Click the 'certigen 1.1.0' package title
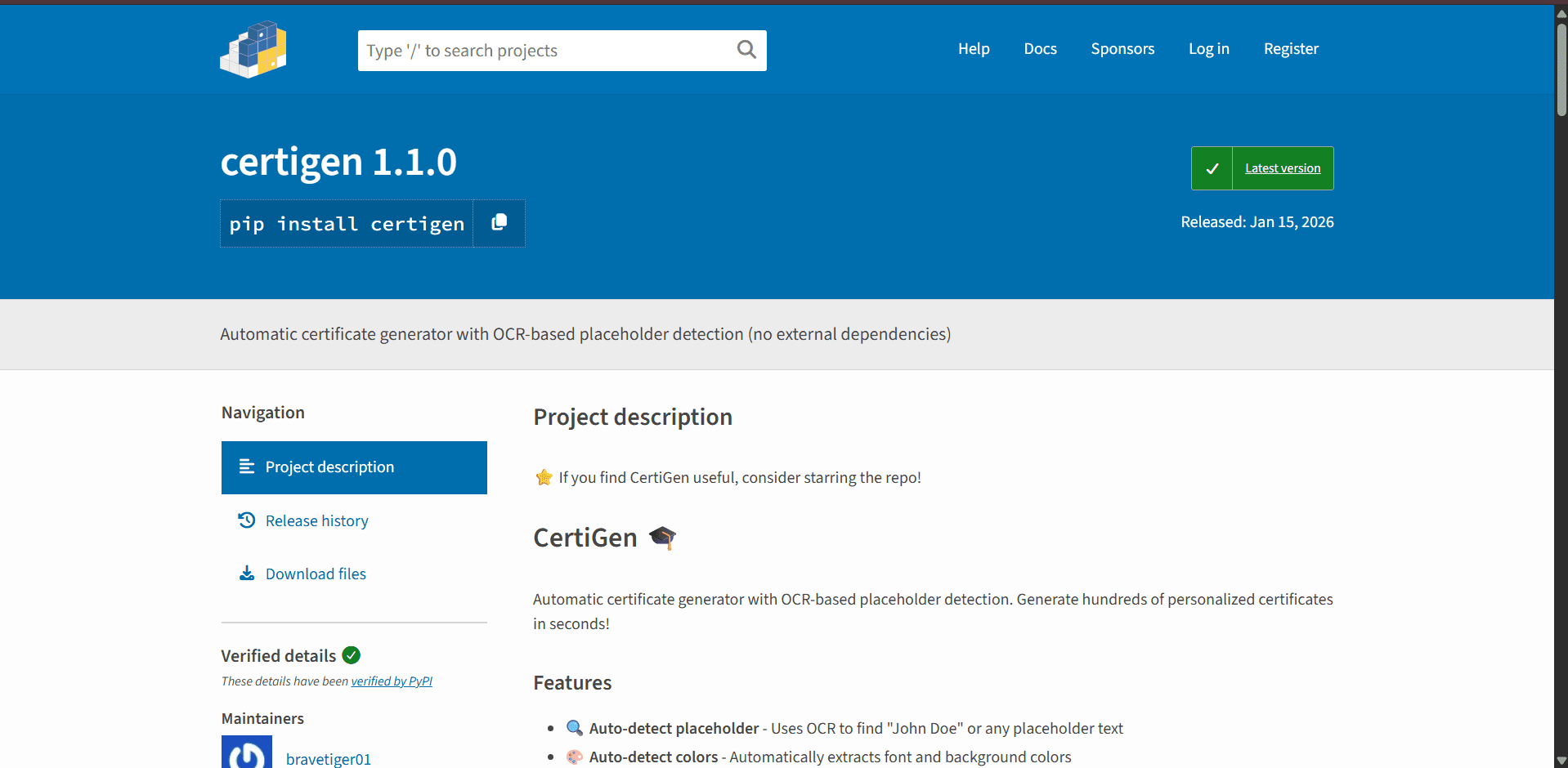The width and height of the screenshot is (1568, 768). click(x=338, y=162)
